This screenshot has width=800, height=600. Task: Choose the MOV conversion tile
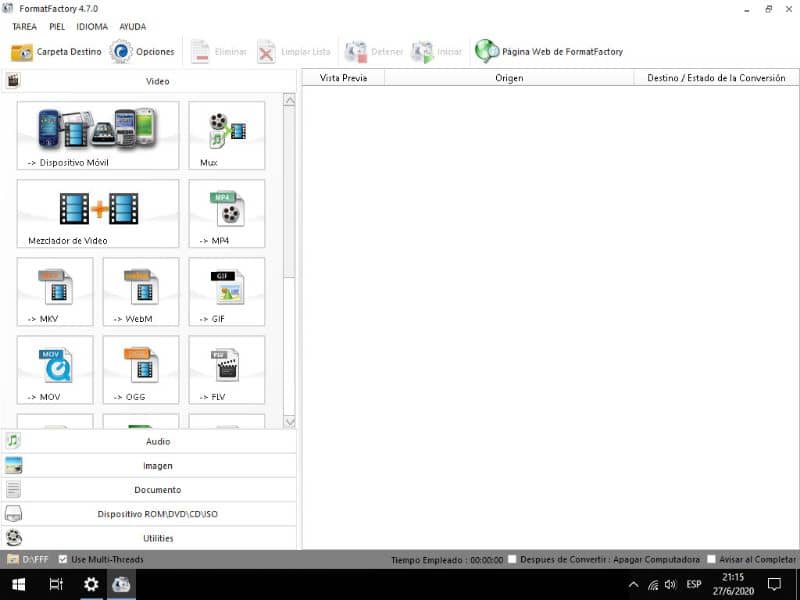click(55, 369)
